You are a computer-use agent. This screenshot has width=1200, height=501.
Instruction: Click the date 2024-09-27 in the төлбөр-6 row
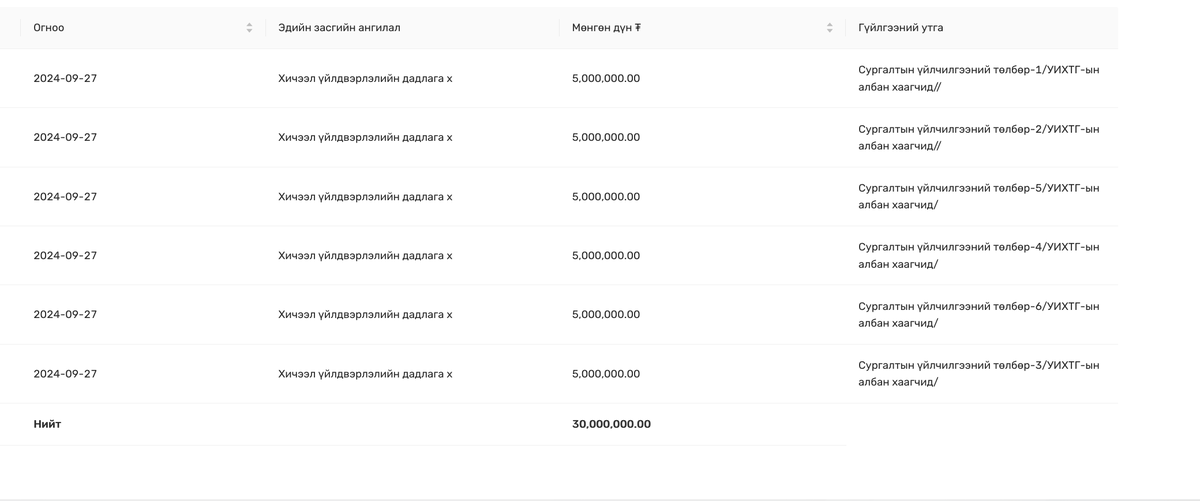point(65,315)
